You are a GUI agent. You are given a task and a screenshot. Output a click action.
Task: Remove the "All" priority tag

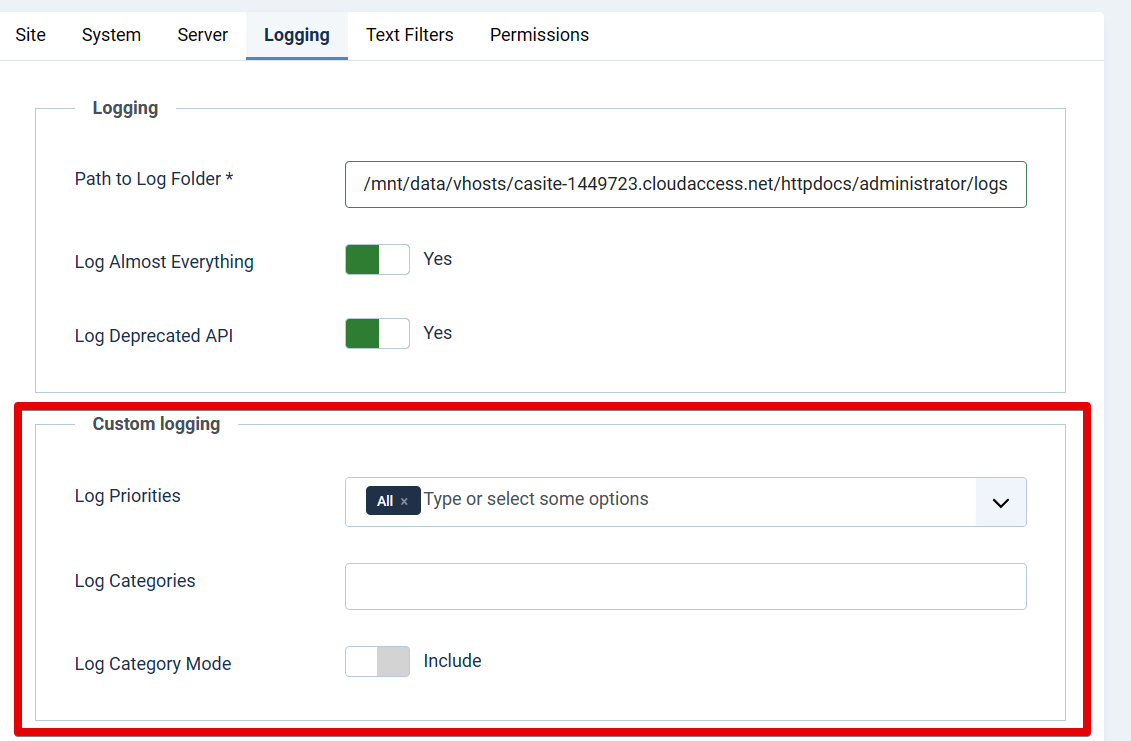tap(404, 502)
